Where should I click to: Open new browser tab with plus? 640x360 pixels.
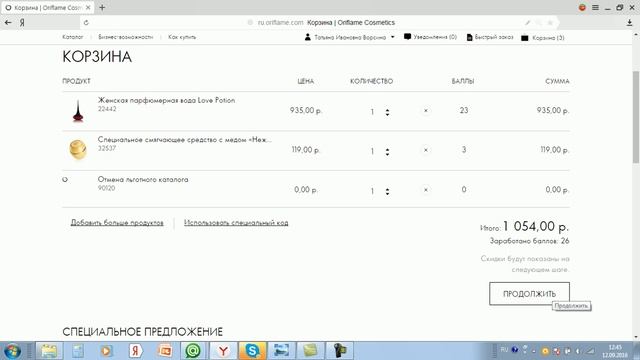(x=102, y=7)
